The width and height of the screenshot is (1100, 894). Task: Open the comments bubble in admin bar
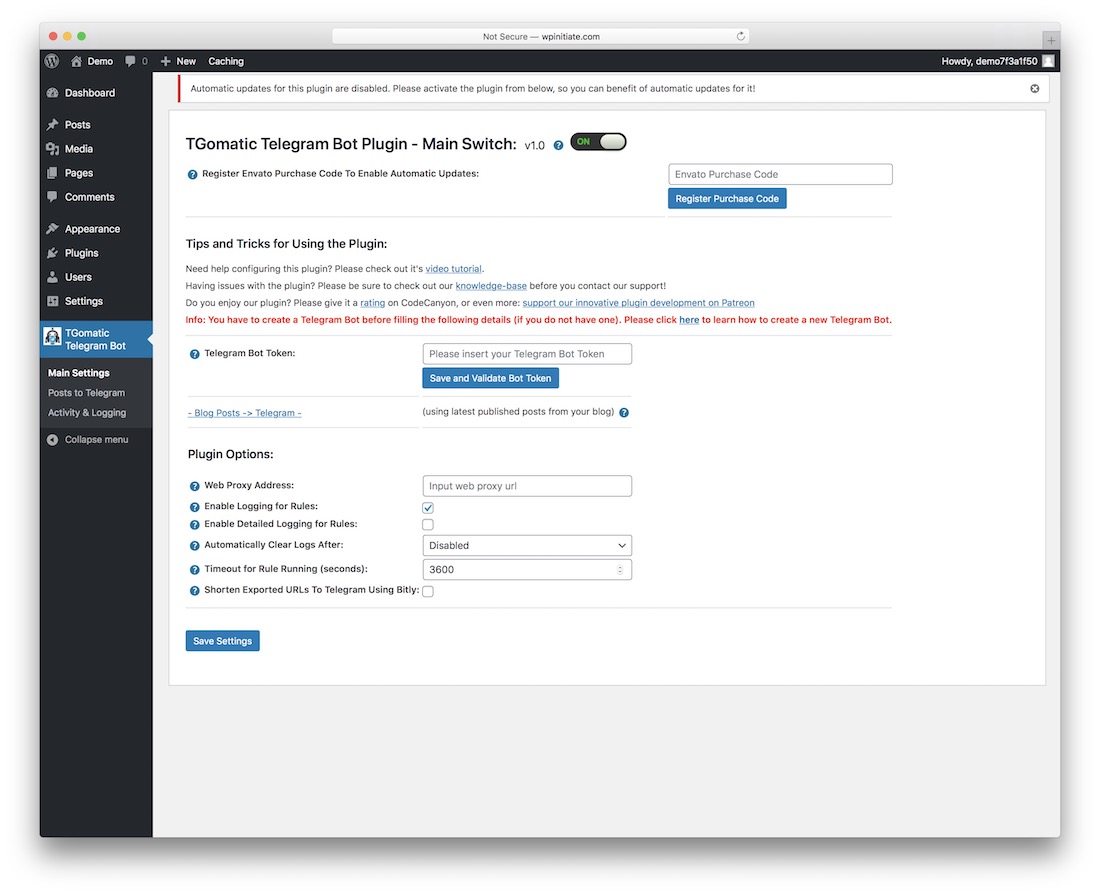[x=136, y=61]
